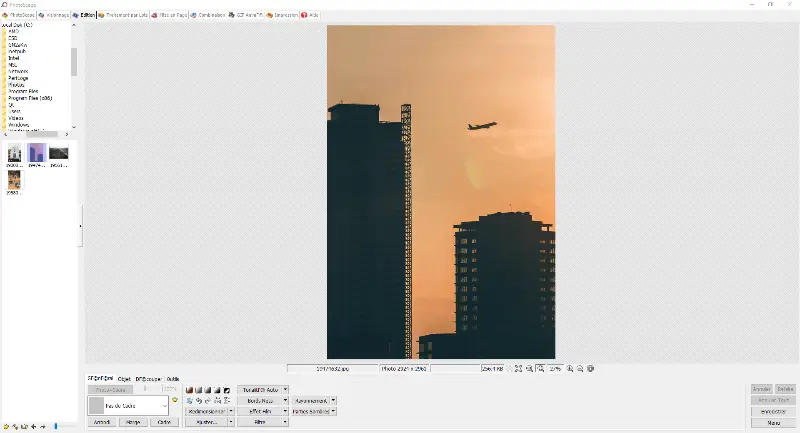This screenshot has height=433, width=800.
Task: Click the star icon under thumbnail panel
Action: click(x=6, y=426)
